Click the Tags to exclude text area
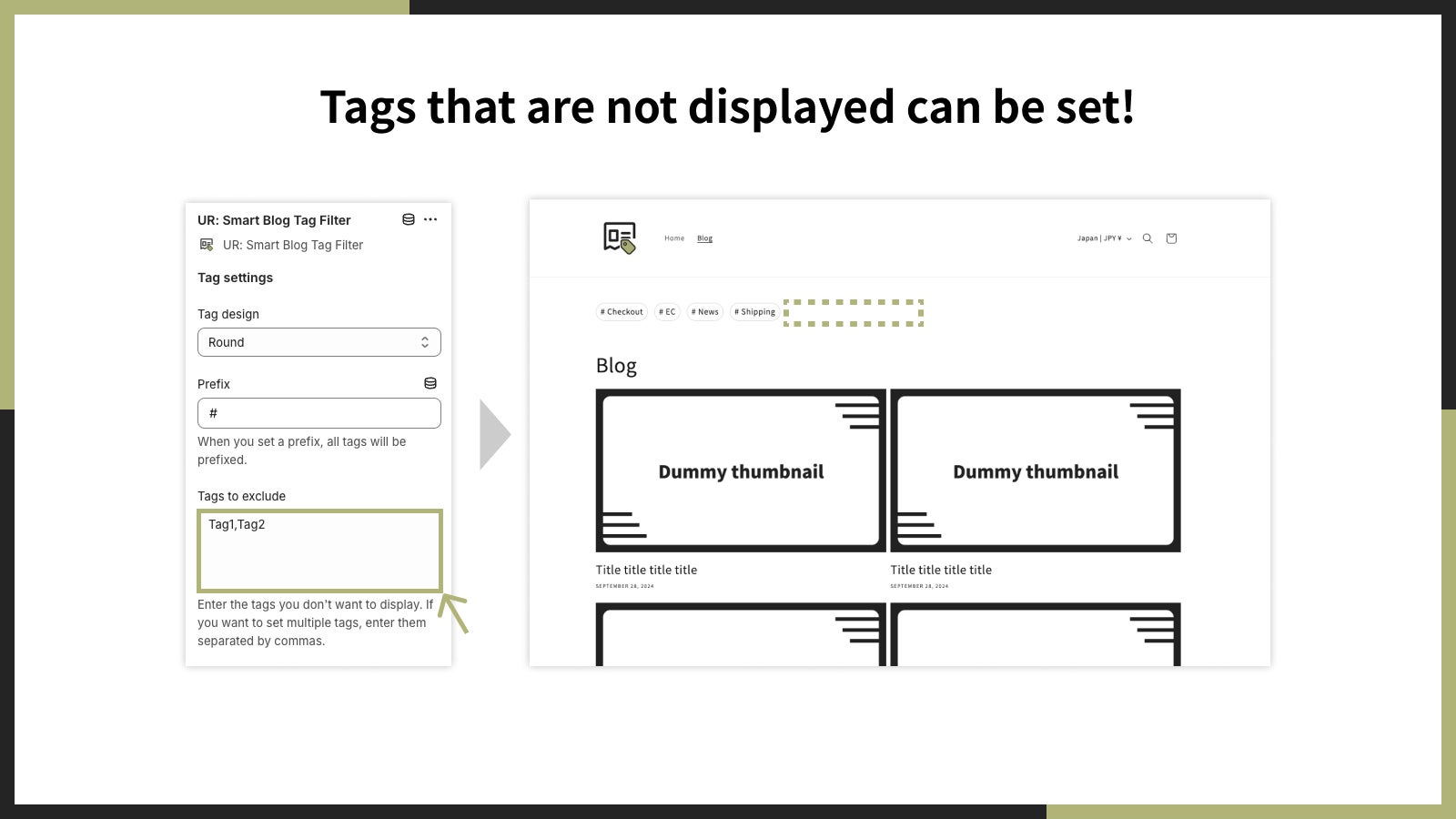The image size is (1456, 819). pos(319,551)
